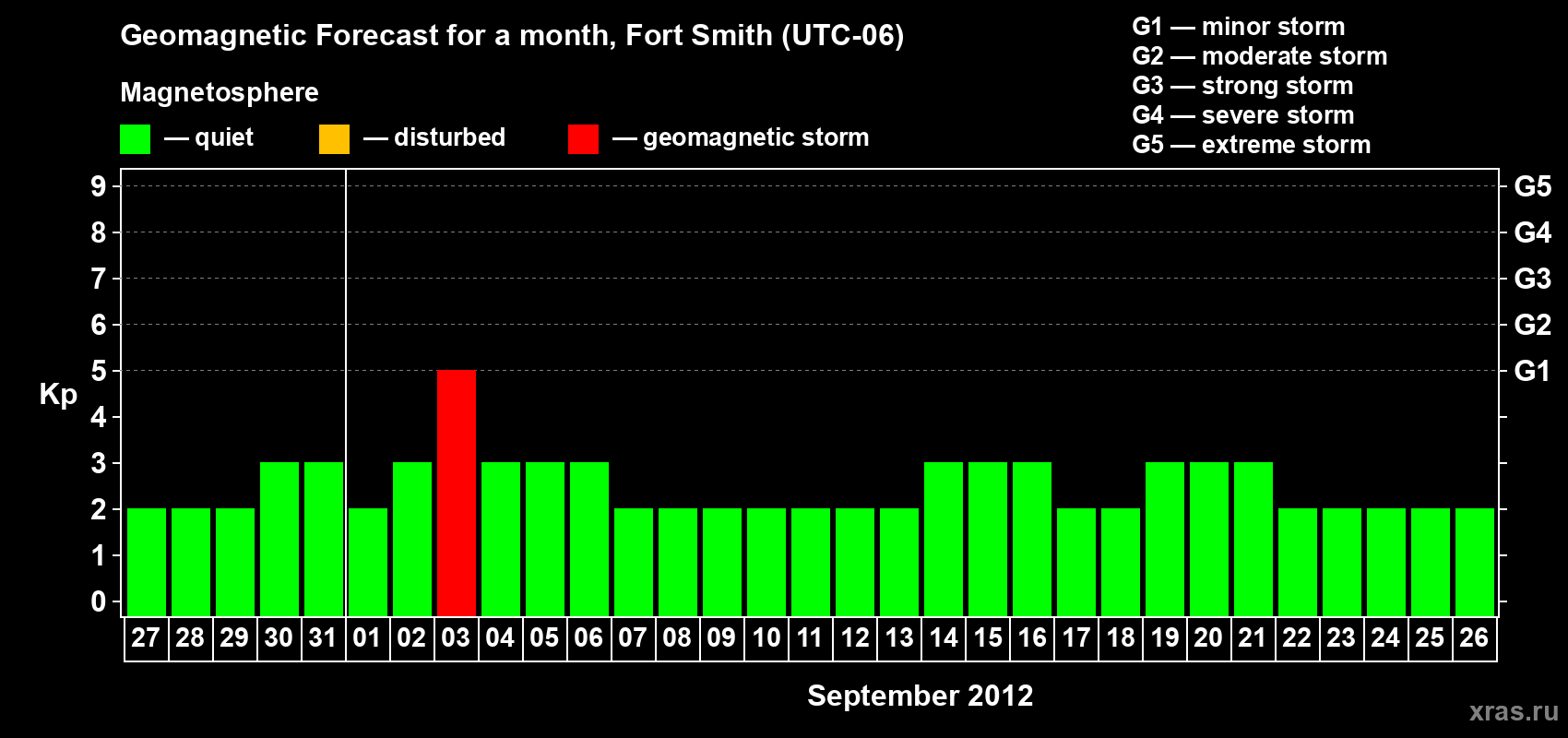This screenshot has height=738, width=1568.
Task: Click date label 03 on the axis
Action: (x=456, y=637)
